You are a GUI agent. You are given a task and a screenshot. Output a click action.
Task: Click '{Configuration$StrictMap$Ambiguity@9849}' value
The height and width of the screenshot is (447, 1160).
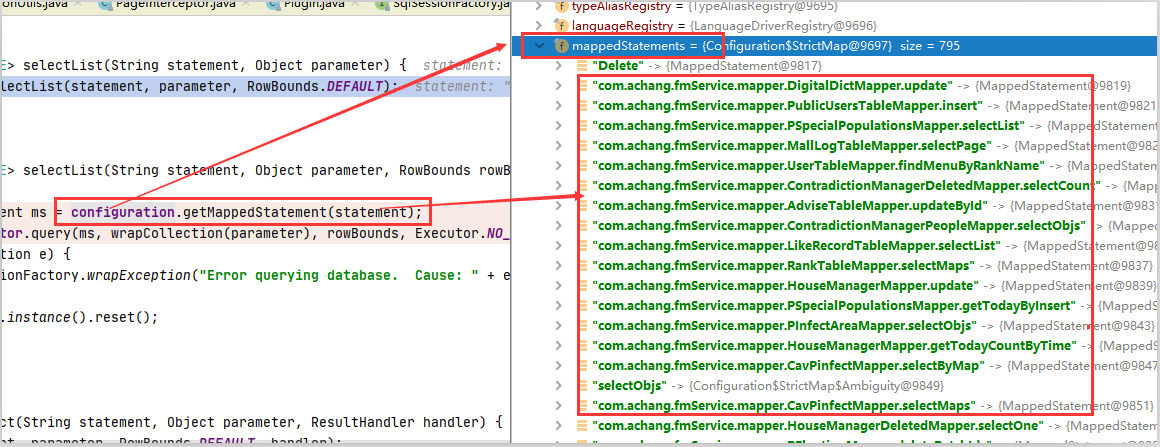click(x=817, y=386)
